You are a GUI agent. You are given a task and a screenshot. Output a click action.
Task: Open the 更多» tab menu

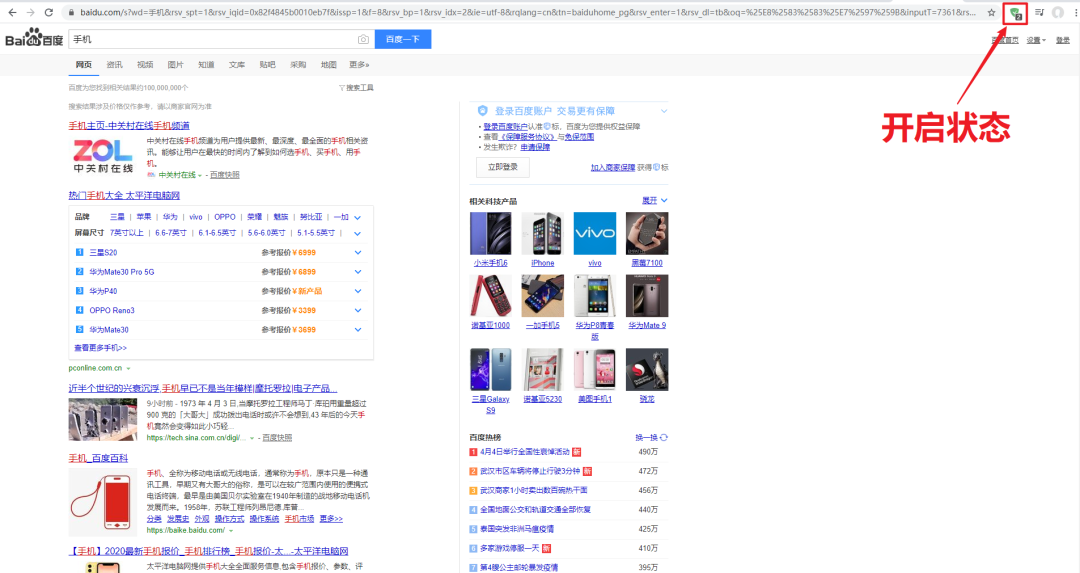point(359,65)
